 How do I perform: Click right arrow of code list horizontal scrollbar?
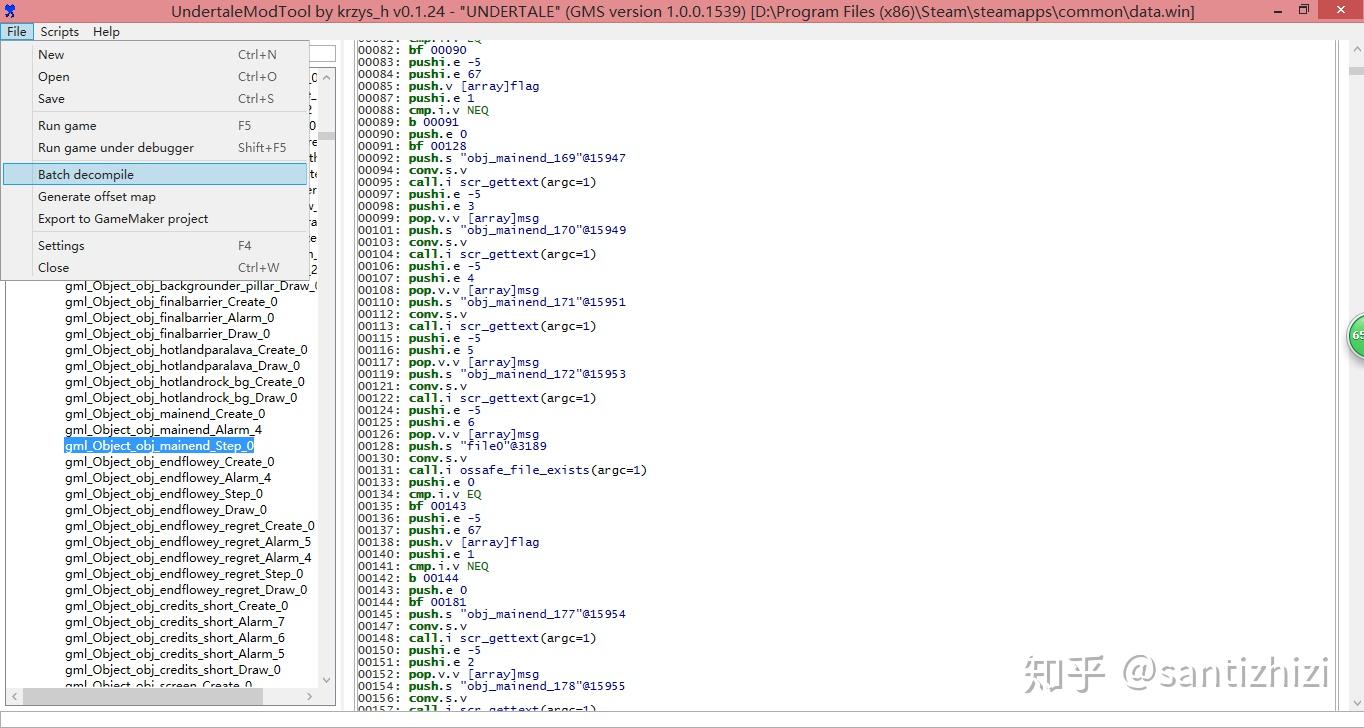(x=309, y=696)
